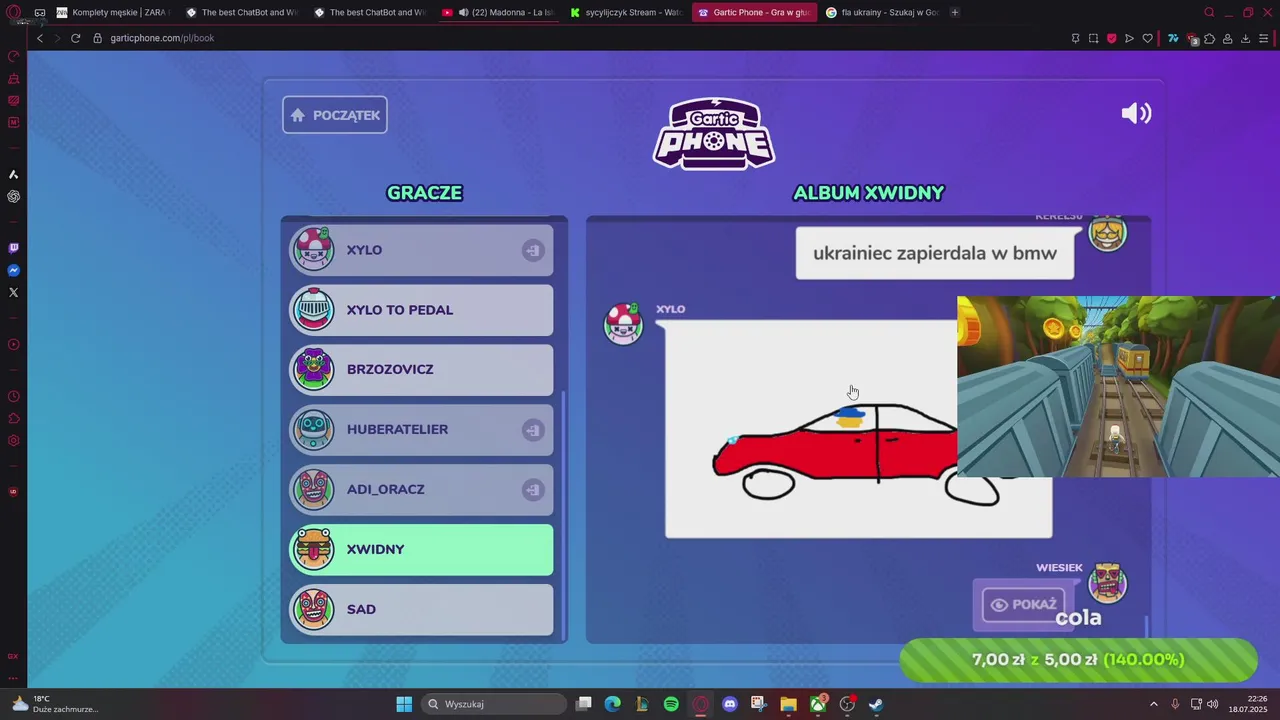
Task: Open the ad blocker shield icon
Action: pyautogui.click(x=1111, y=38)
